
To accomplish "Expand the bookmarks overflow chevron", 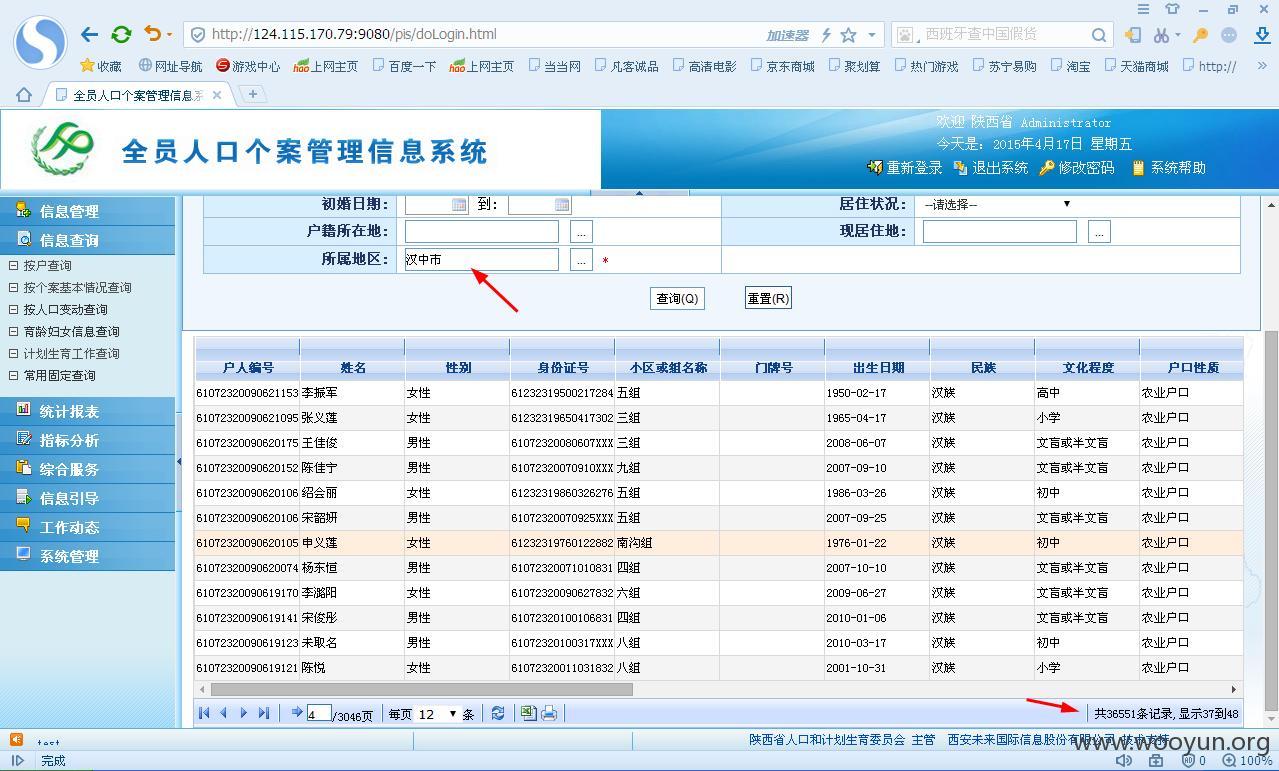I will (1262, 66).
